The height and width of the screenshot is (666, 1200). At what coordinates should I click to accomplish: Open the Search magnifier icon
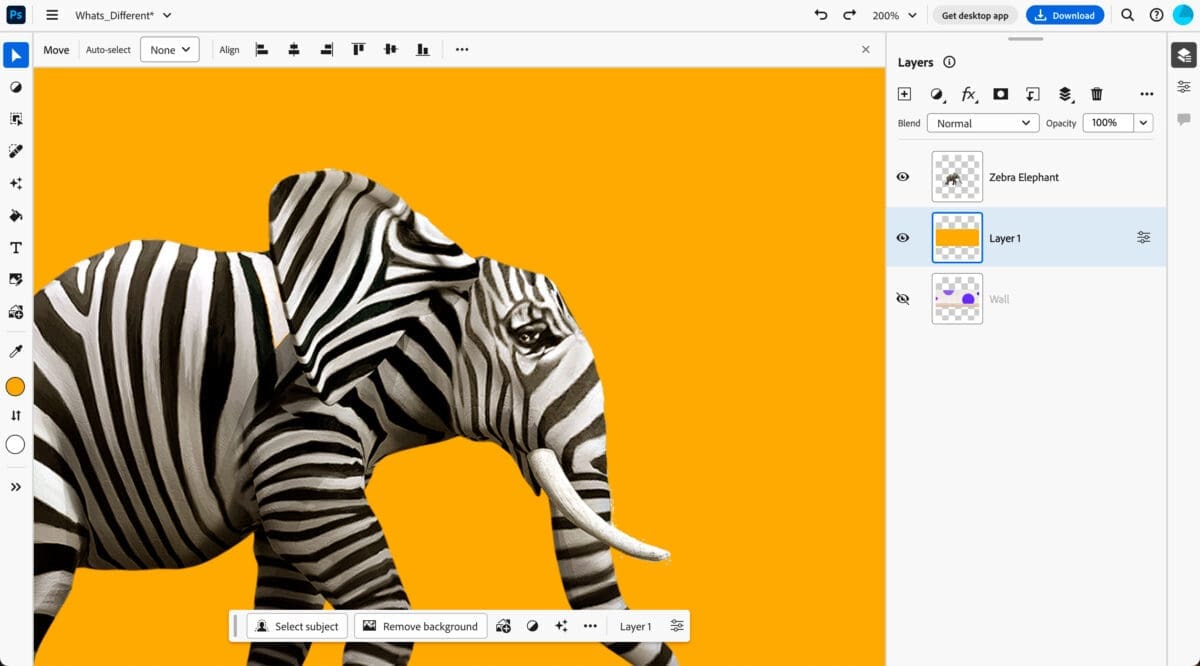pos(1127,15)
